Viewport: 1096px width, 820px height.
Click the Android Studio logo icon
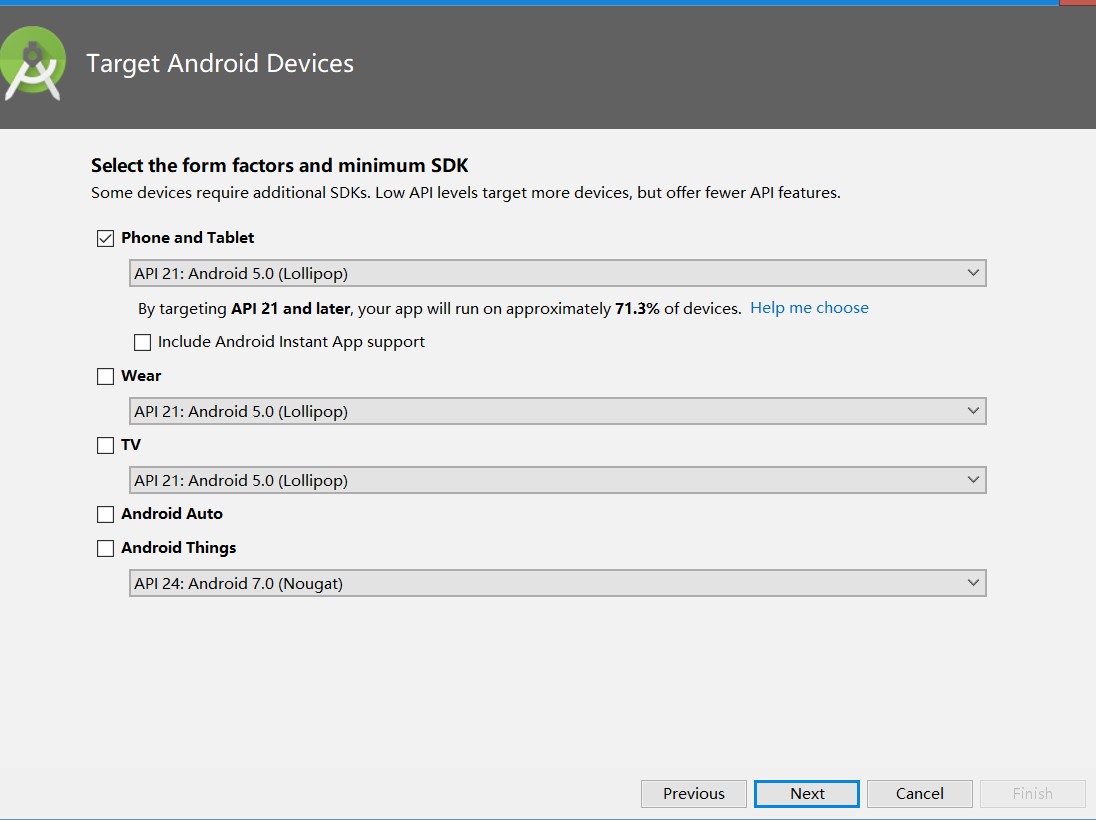[x=33, y=64]
